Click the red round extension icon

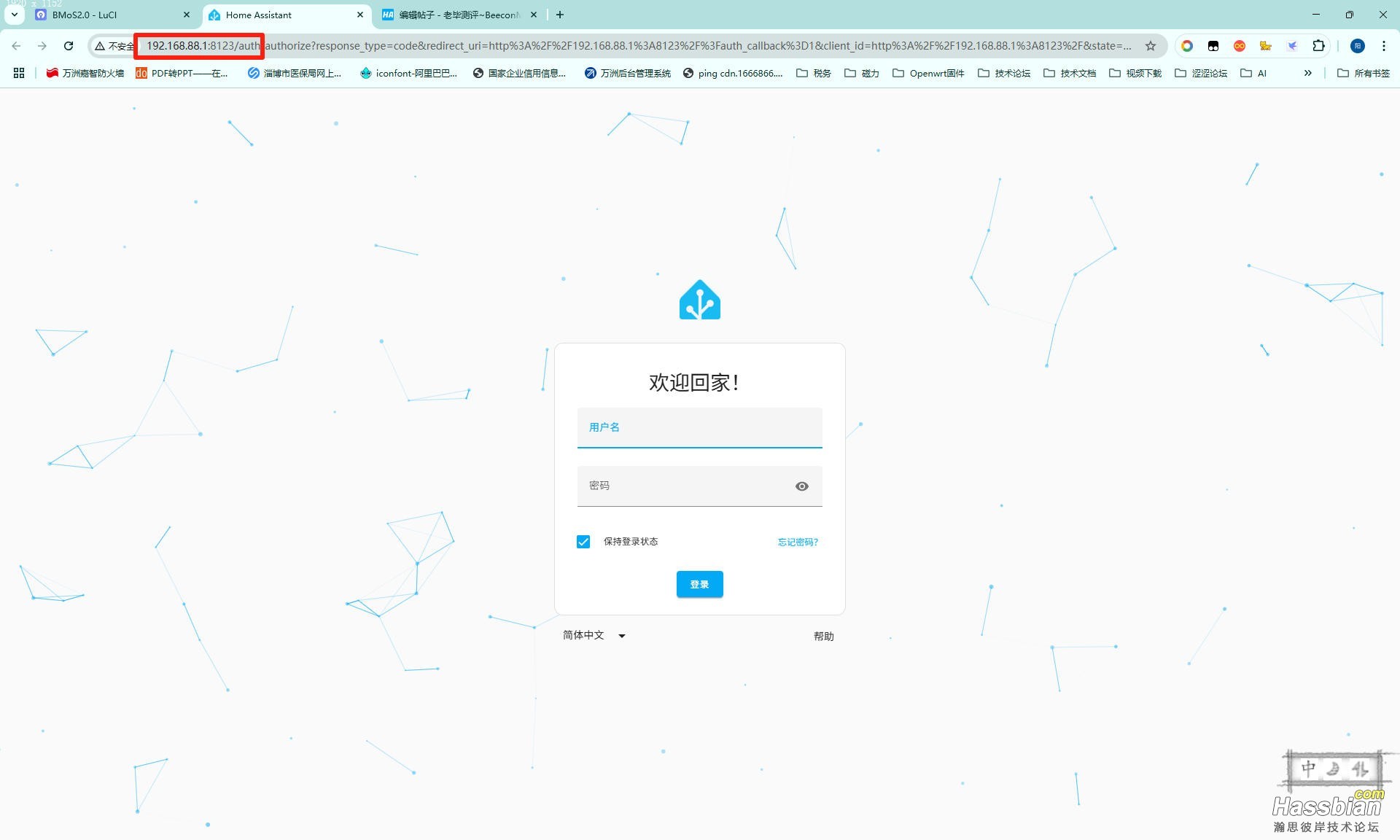pos(1240,46)
